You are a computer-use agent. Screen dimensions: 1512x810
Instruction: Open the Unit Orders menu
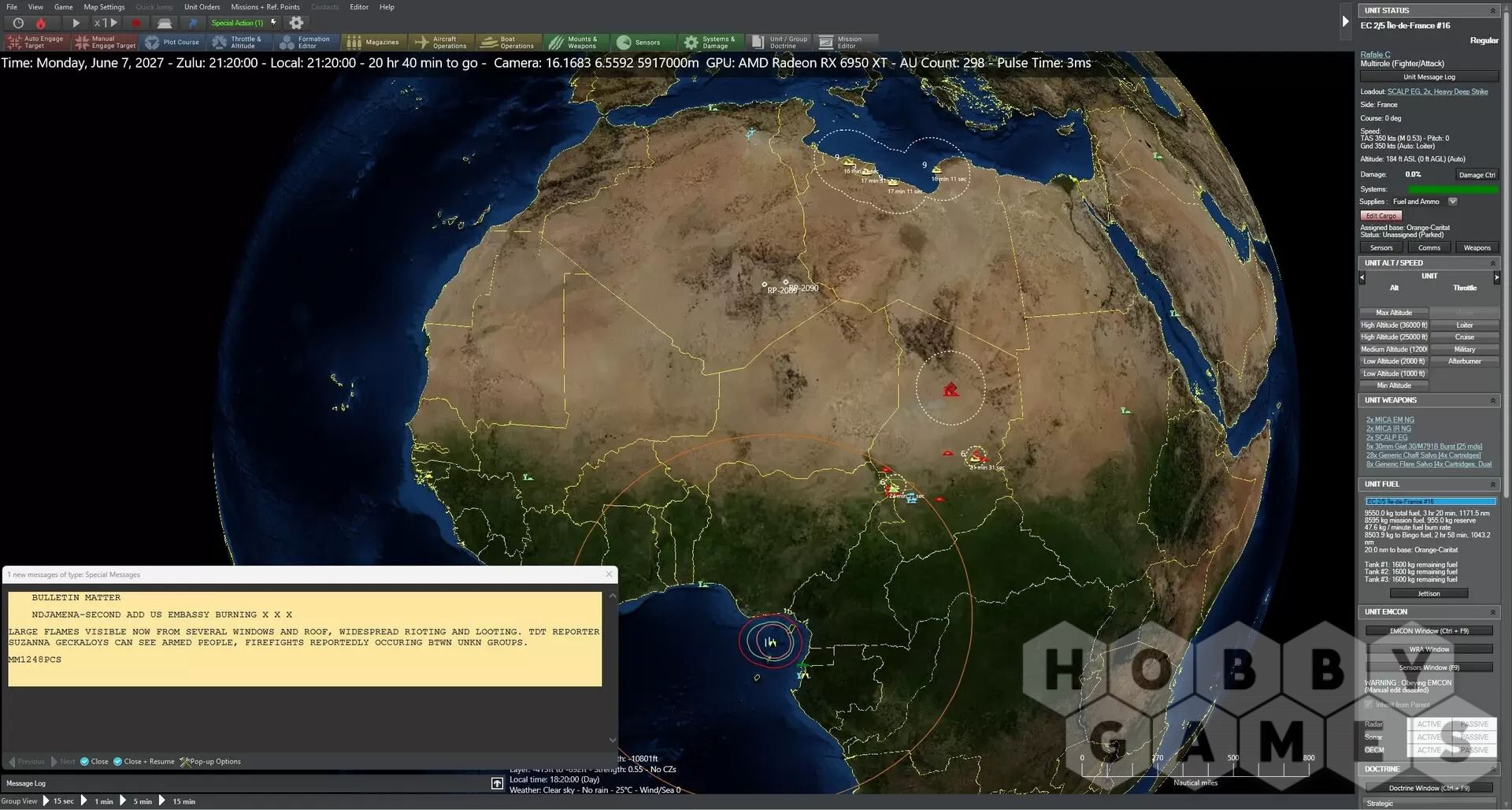202,7
